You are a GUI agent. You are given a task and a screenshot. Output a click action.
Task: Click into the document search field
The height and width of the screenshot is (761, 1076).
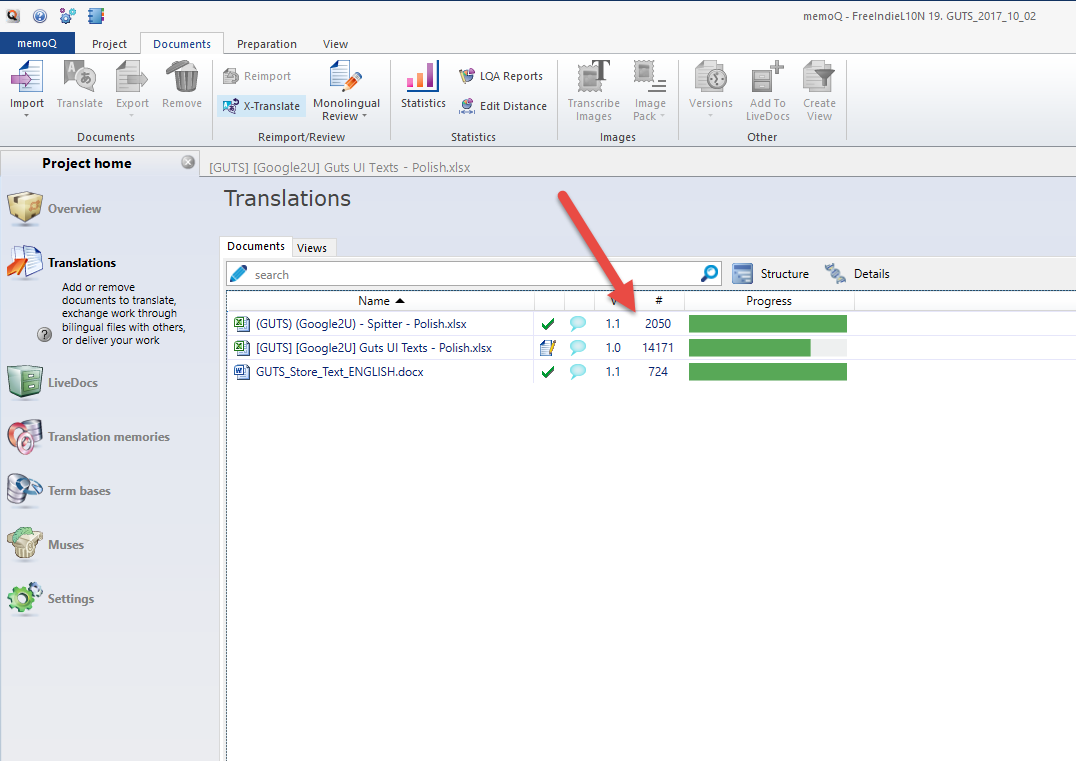point(473,274)
